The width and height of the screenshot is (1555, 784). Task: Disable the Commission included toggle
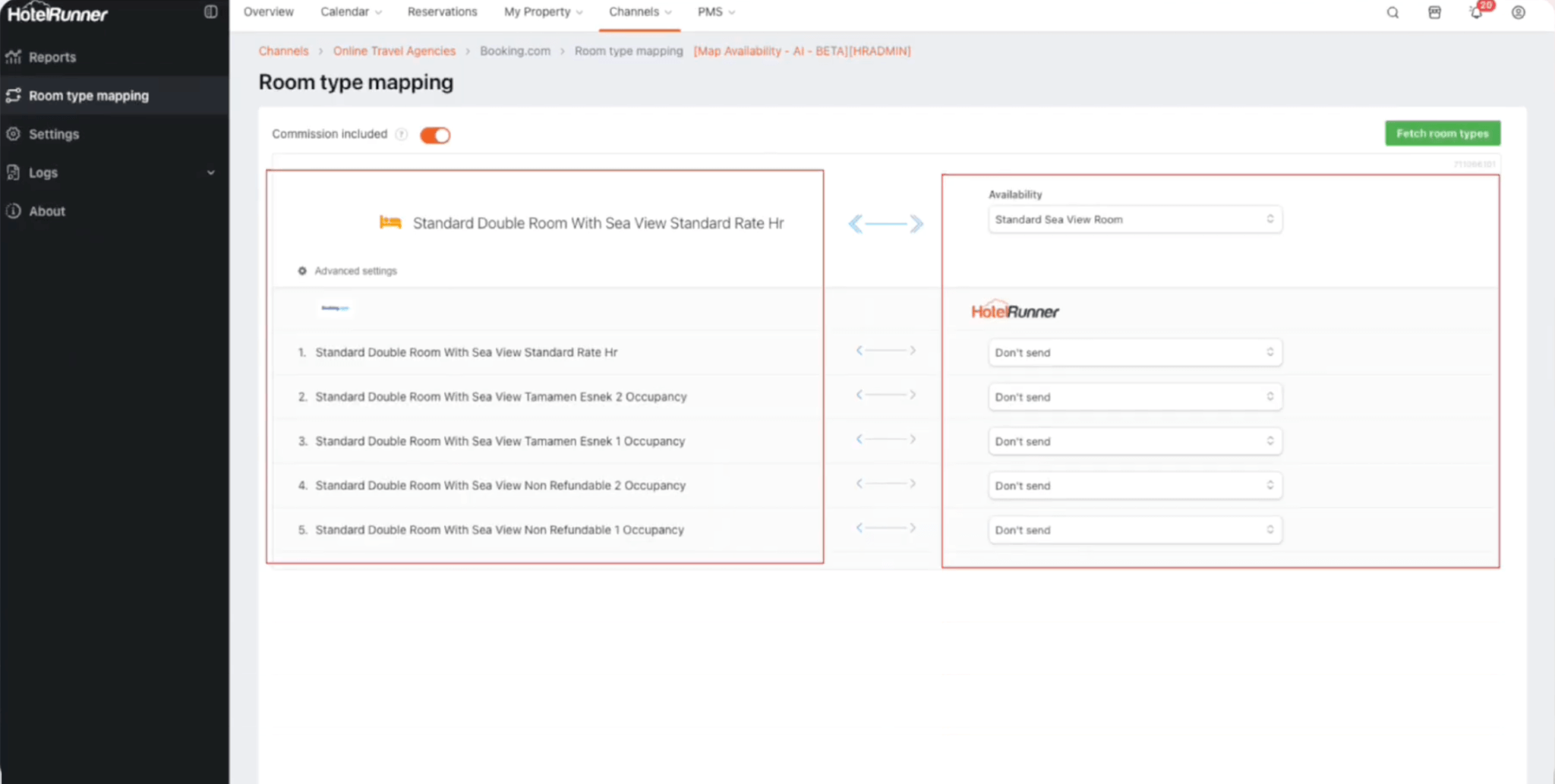click(x=435, y=135)
